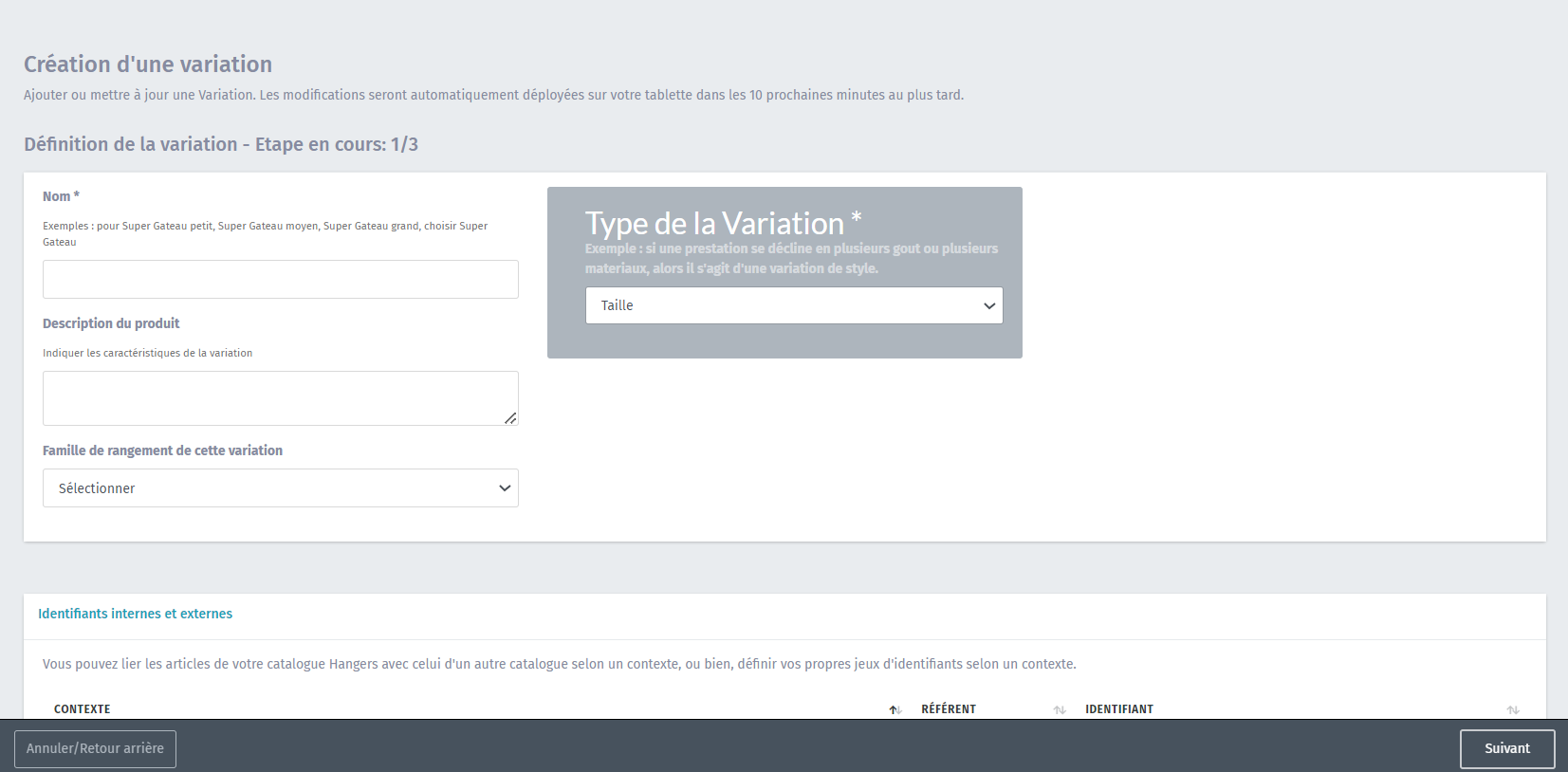
Task: Click the IDENTIFIANT column sort arrows icon
Action: pyautogui.click(x=1513, y=709)
